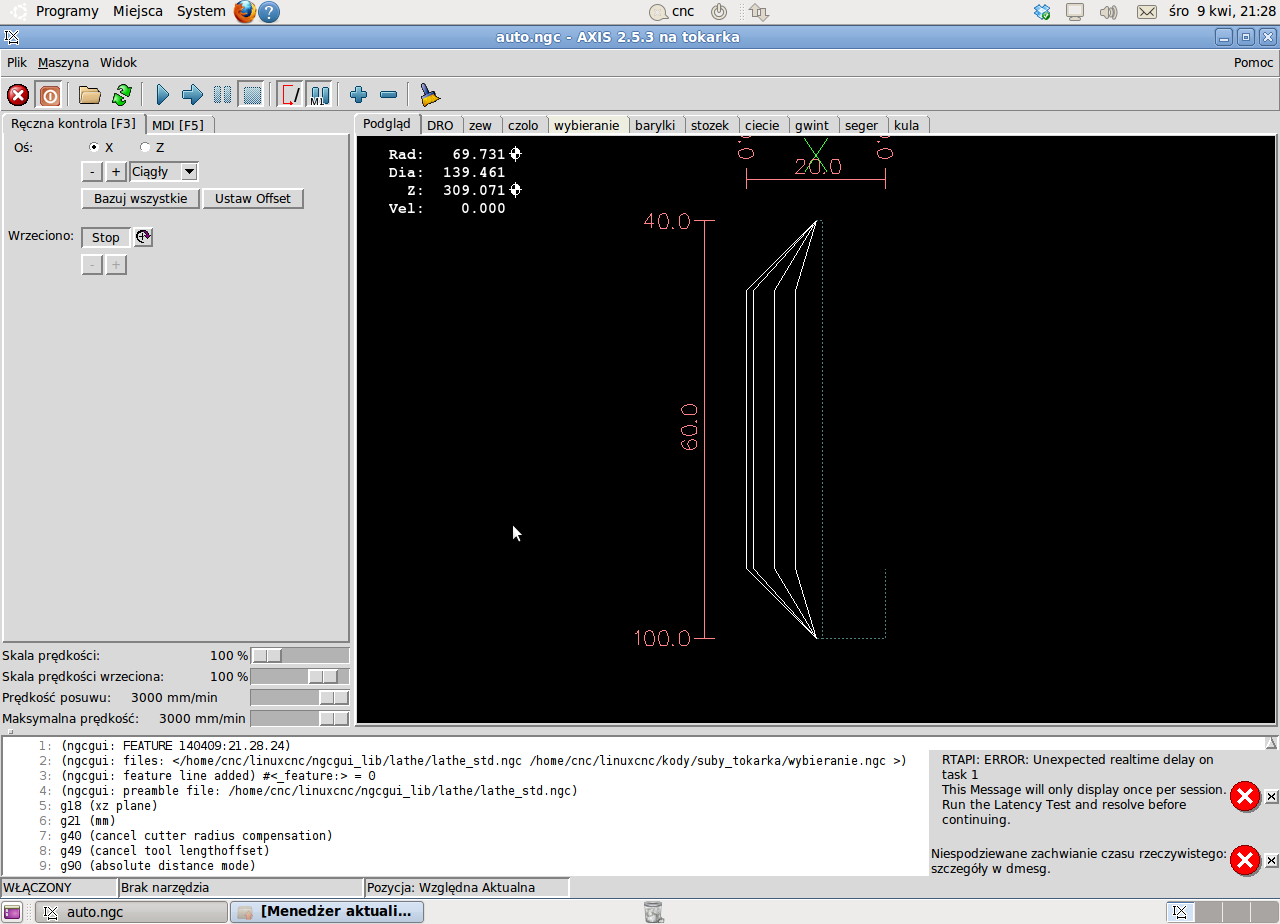
Task: Toggle the machine power button
Action: (x=49, y=95)
